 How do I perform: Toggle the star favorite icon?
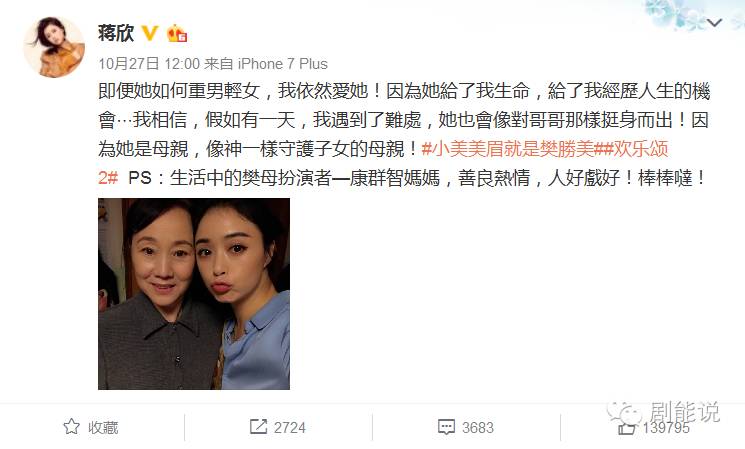[72, 427]
